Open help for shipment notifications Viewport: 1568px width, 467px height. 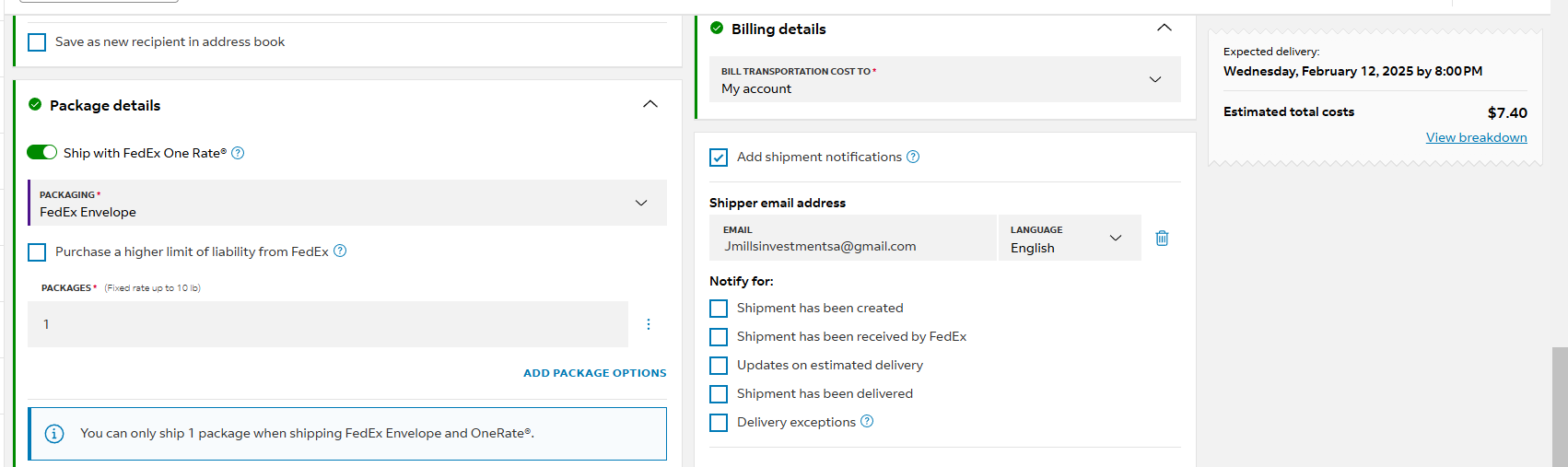click(913, 157)
